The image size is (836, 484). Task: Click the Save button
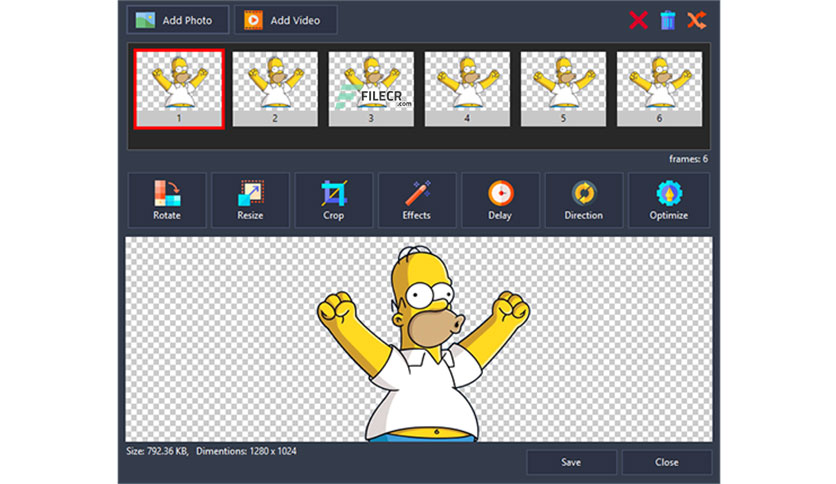tap(571, 462)
